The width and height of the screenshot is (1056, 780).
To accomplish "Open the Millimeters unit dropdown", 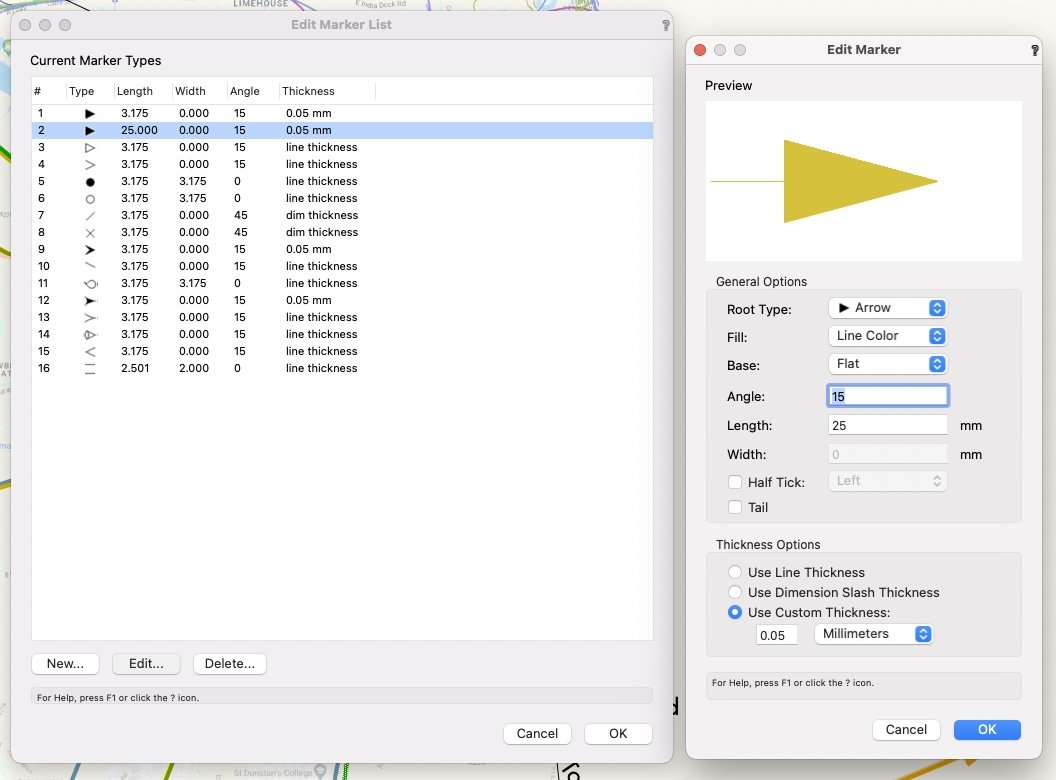I will tap(873, 634).
